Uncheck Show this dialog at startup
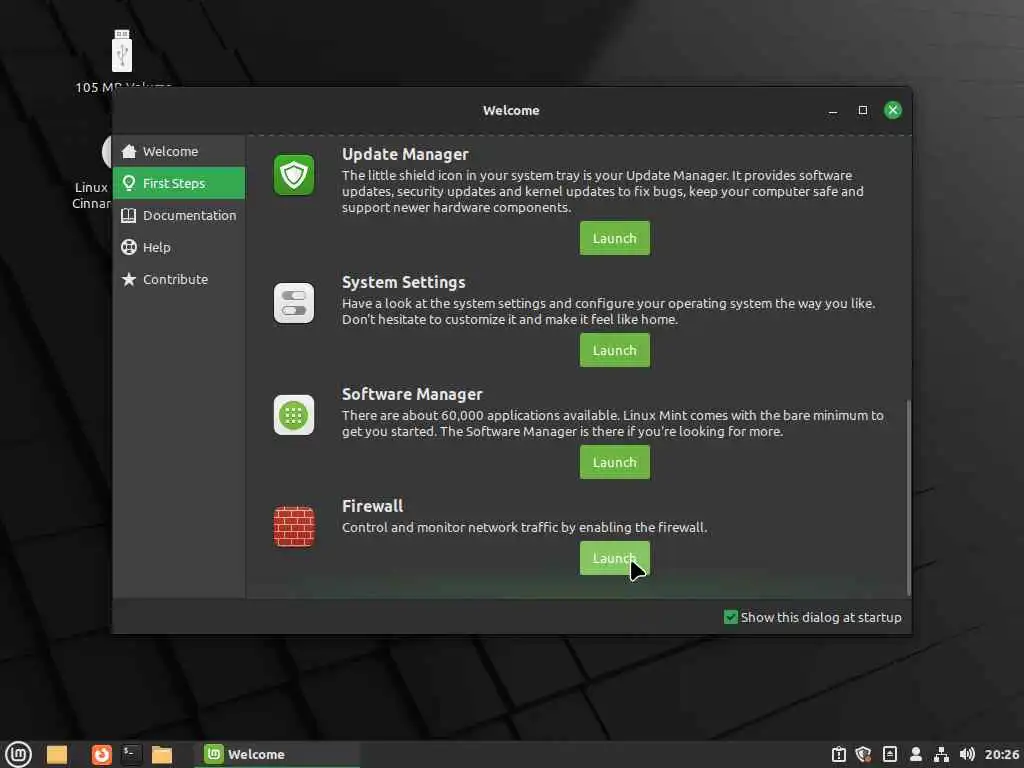Screen dimensions: 1024x768 click(x=731, y=617)
